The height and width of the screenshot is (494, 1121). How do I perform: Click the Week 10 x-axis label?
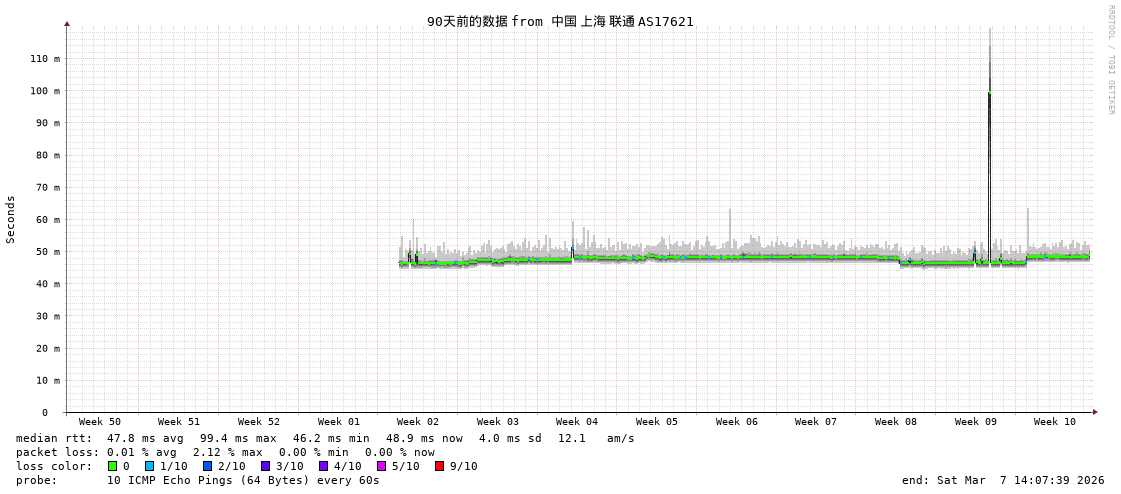click(x=1054, y=422)
